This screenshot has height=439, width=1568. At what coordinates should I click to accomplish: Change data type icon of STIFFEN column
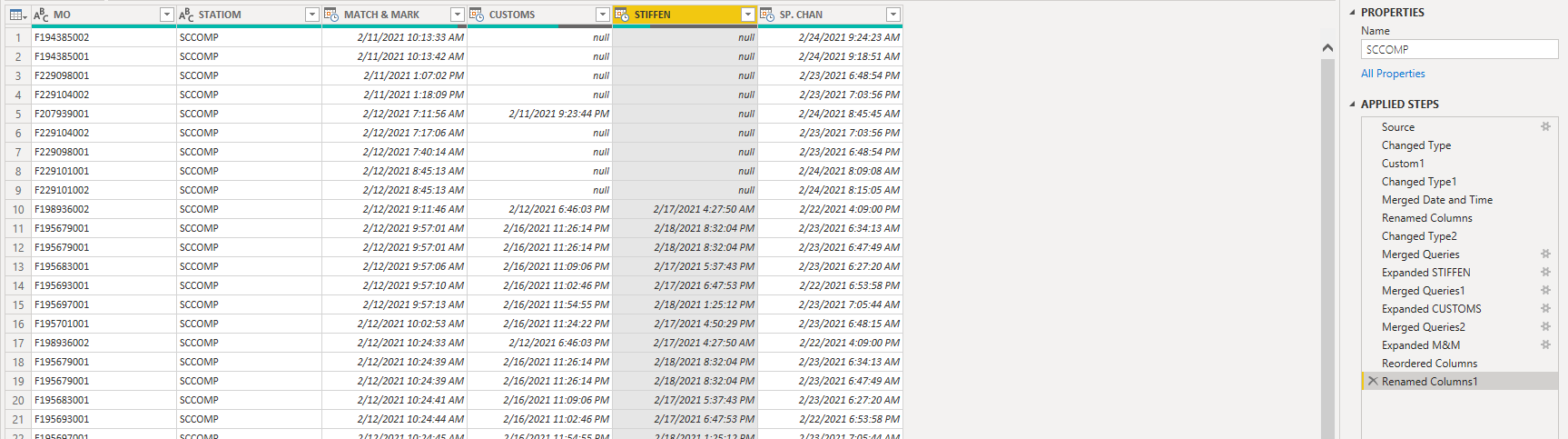click(x=622, y=15)
